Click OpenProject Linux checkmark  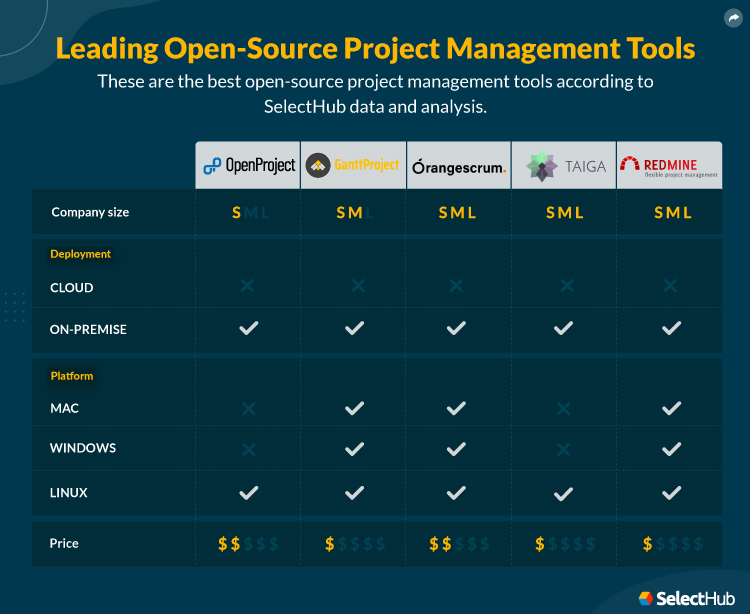tap(249, 493)
